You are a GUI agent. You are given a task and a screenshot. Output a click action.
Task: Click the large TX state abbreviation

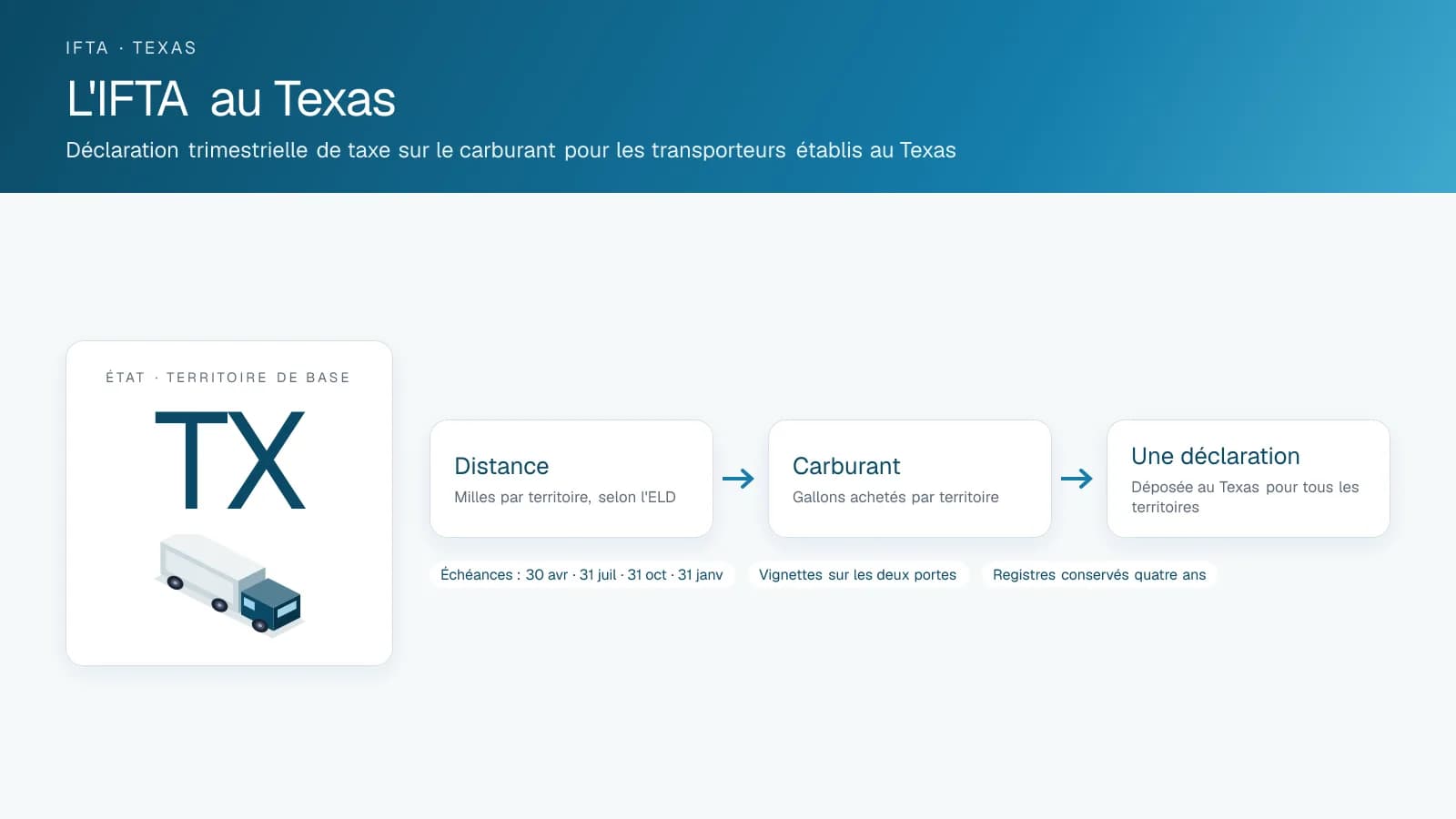[229, 460]
